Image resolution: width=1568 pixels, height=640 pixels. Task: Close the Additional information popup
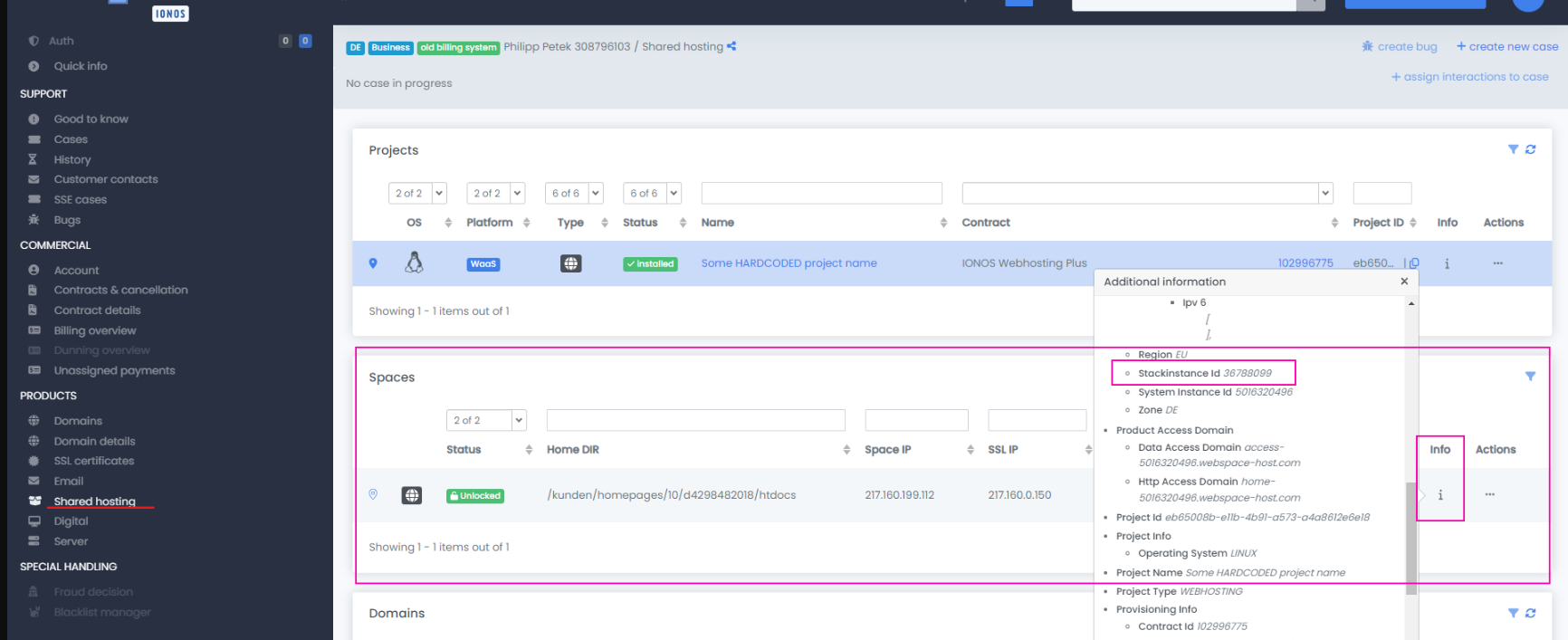click(1404, 282)
